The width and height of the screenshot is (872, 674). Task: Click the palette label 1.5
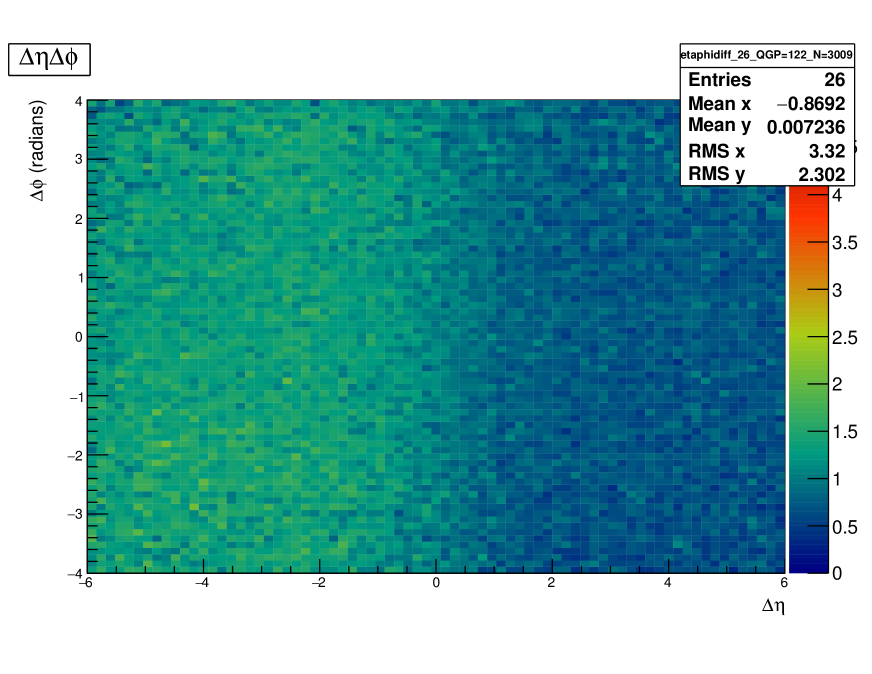(x=844, y=432)
